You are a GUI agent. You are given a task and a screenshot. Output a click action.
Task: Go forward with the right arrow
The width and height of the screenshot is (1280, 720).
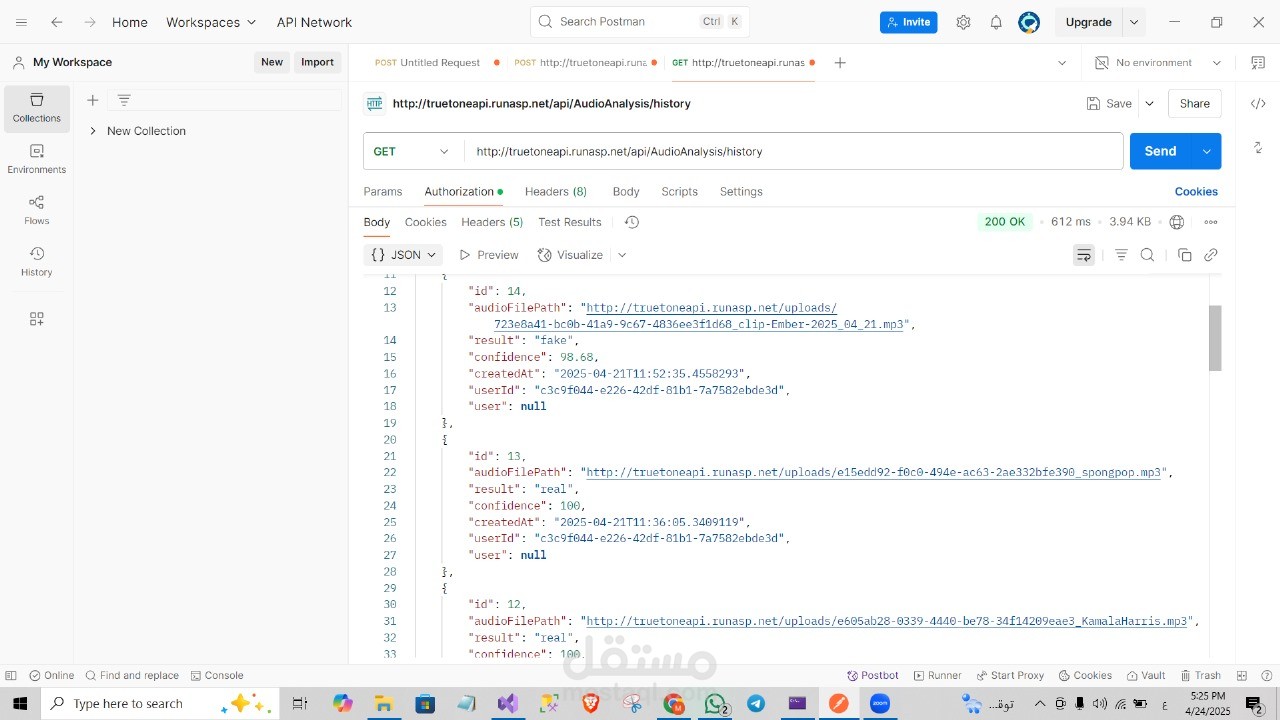[90, 22]
